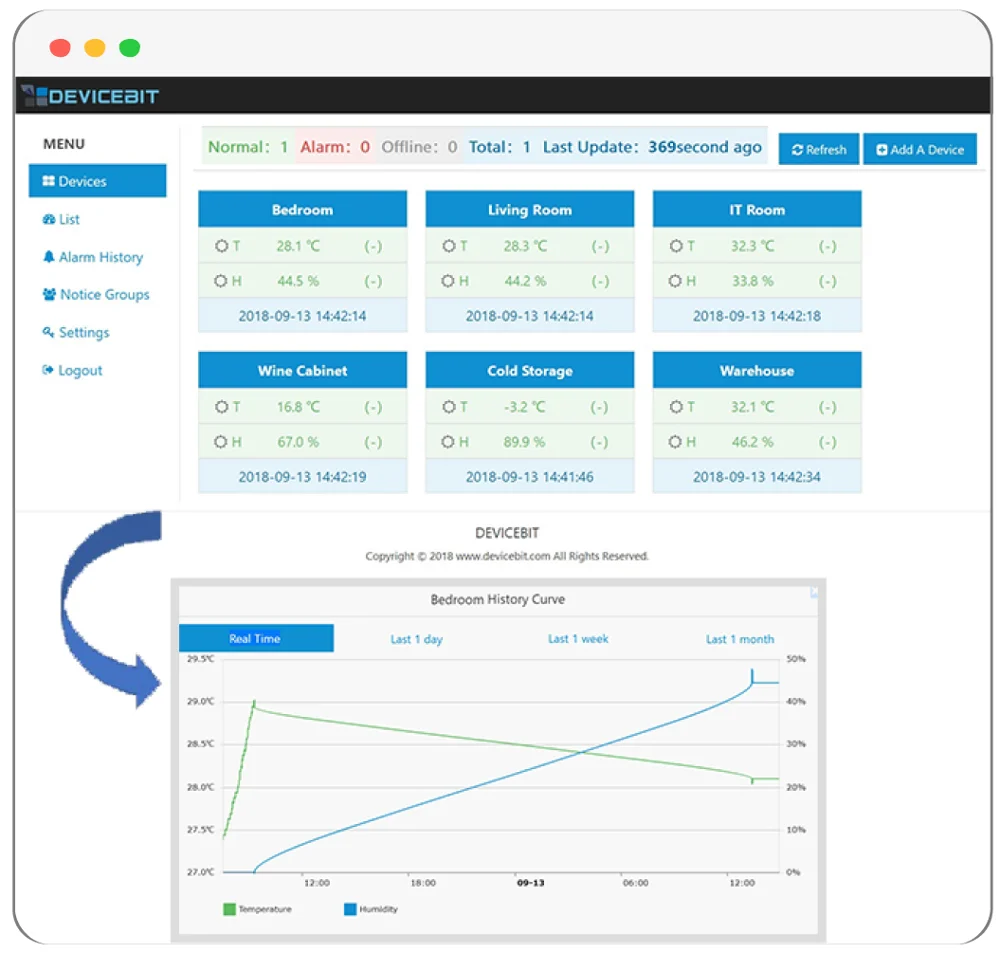The width and height of the screenshot is (1000, 953).
Task: Click the Offline: 0 status counter
Action: tap(419, 147)
